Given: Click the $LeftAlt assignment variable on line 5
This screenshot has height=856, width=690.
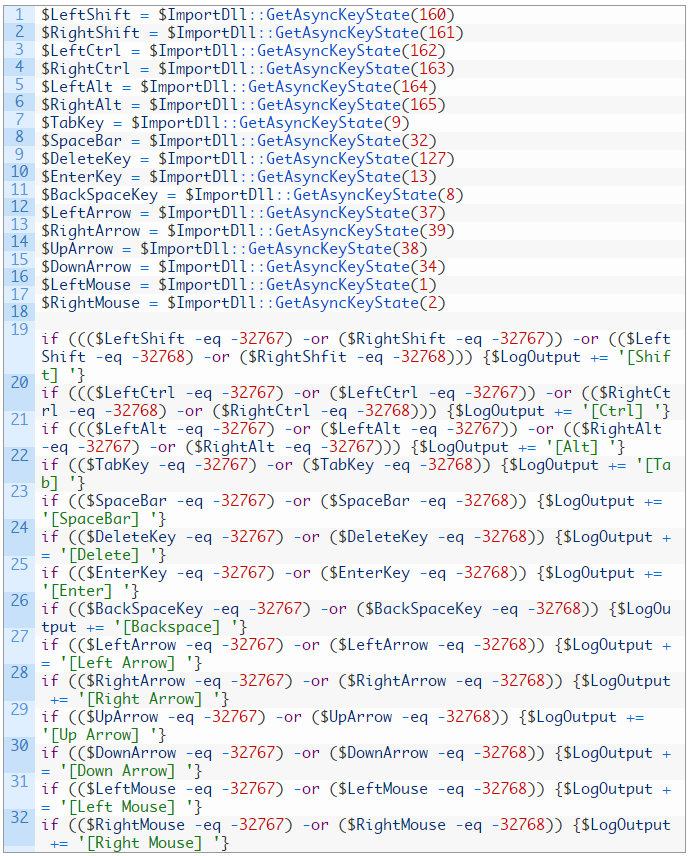Looking at the screenshot, I should pyautogui.click(x=76, y=87).
